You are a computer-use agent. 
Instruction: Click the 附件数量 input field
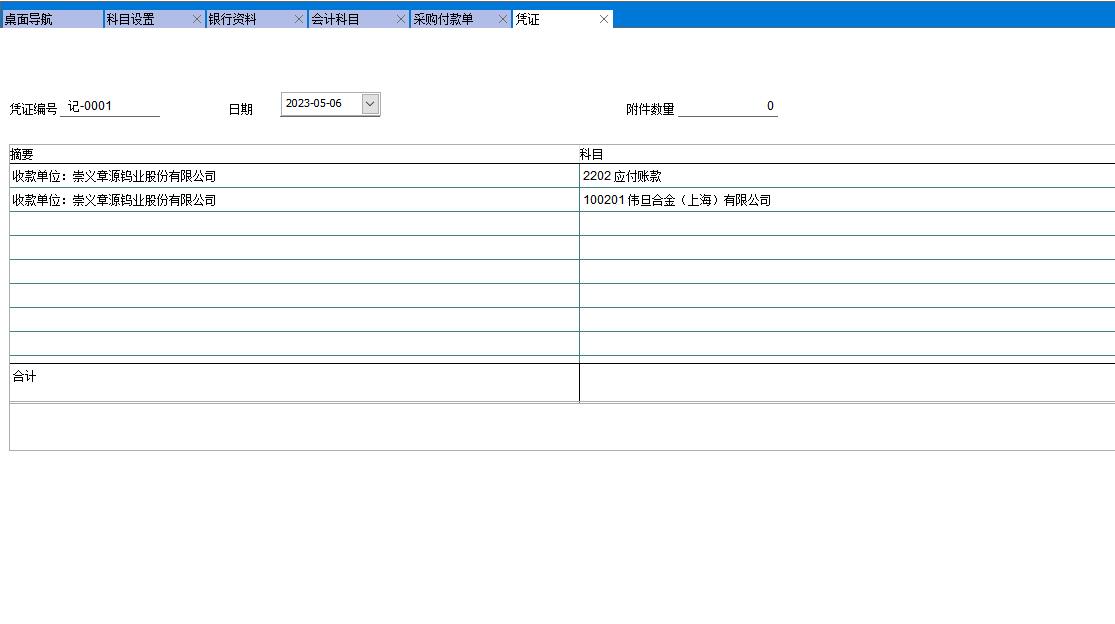pyautogui.click(x=727, y=107)
